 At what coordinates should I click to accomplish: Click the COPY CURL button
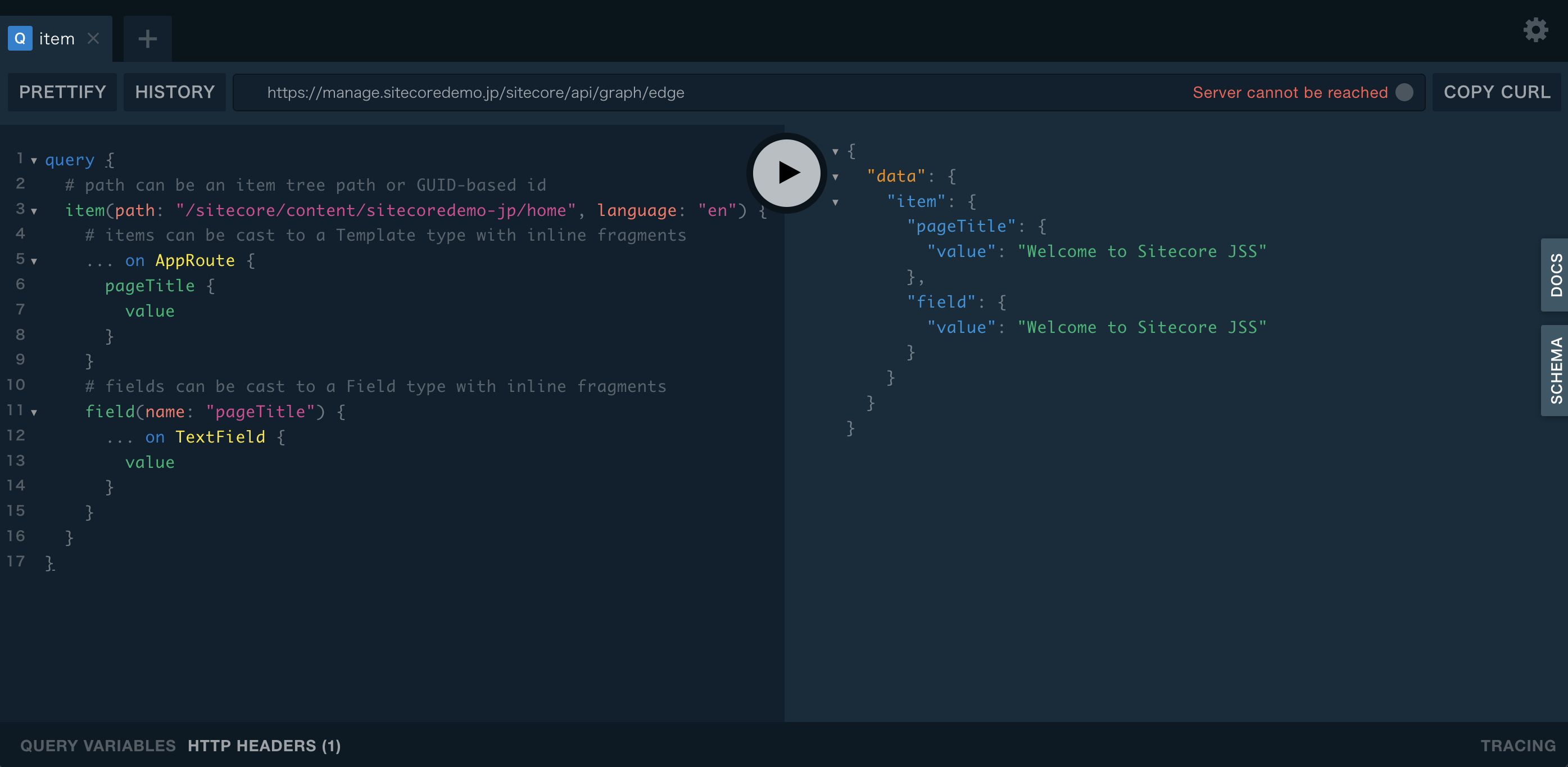(1497, 92)
